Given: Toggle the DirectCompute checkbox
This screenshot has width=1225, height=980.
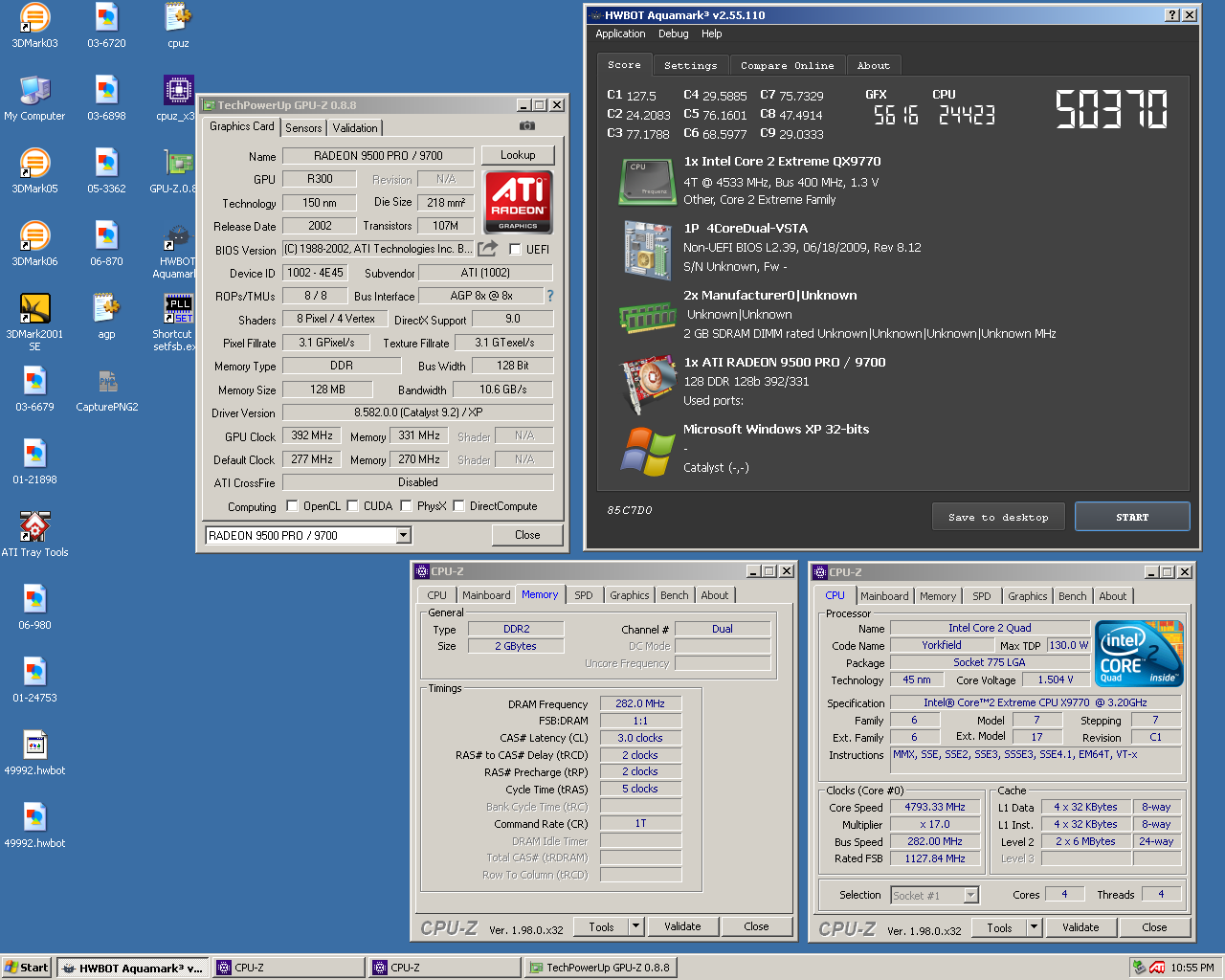Looking at the screenshot, I should point(458,506).
